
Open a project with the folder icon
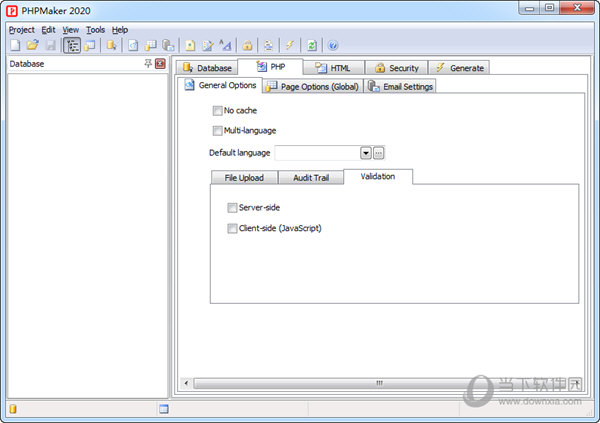(33, 45)
